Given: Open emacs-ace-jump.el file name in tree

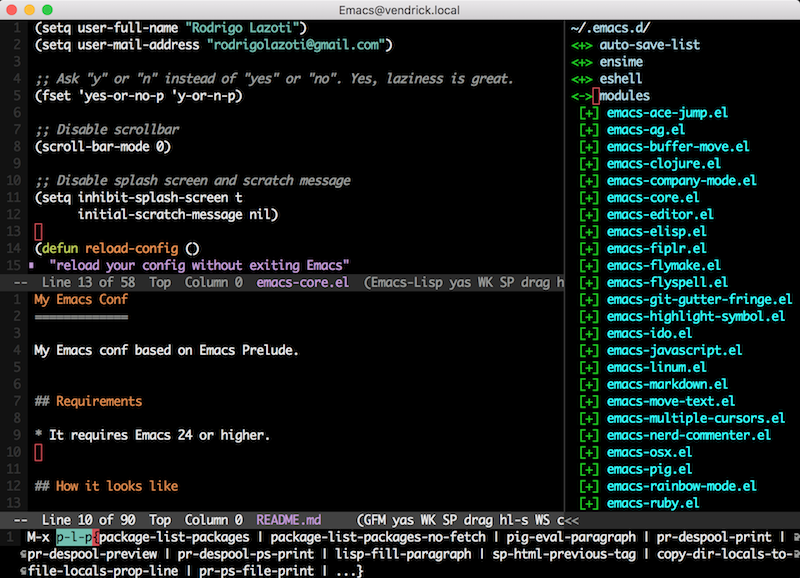Looking at the screenshot, I should (667, 113).
